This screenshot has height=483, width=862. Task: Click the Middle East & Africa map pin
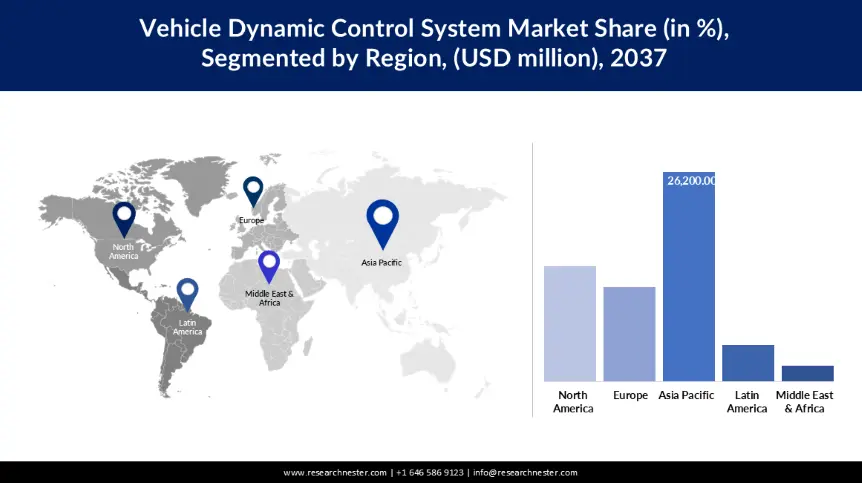click(269, 267)
